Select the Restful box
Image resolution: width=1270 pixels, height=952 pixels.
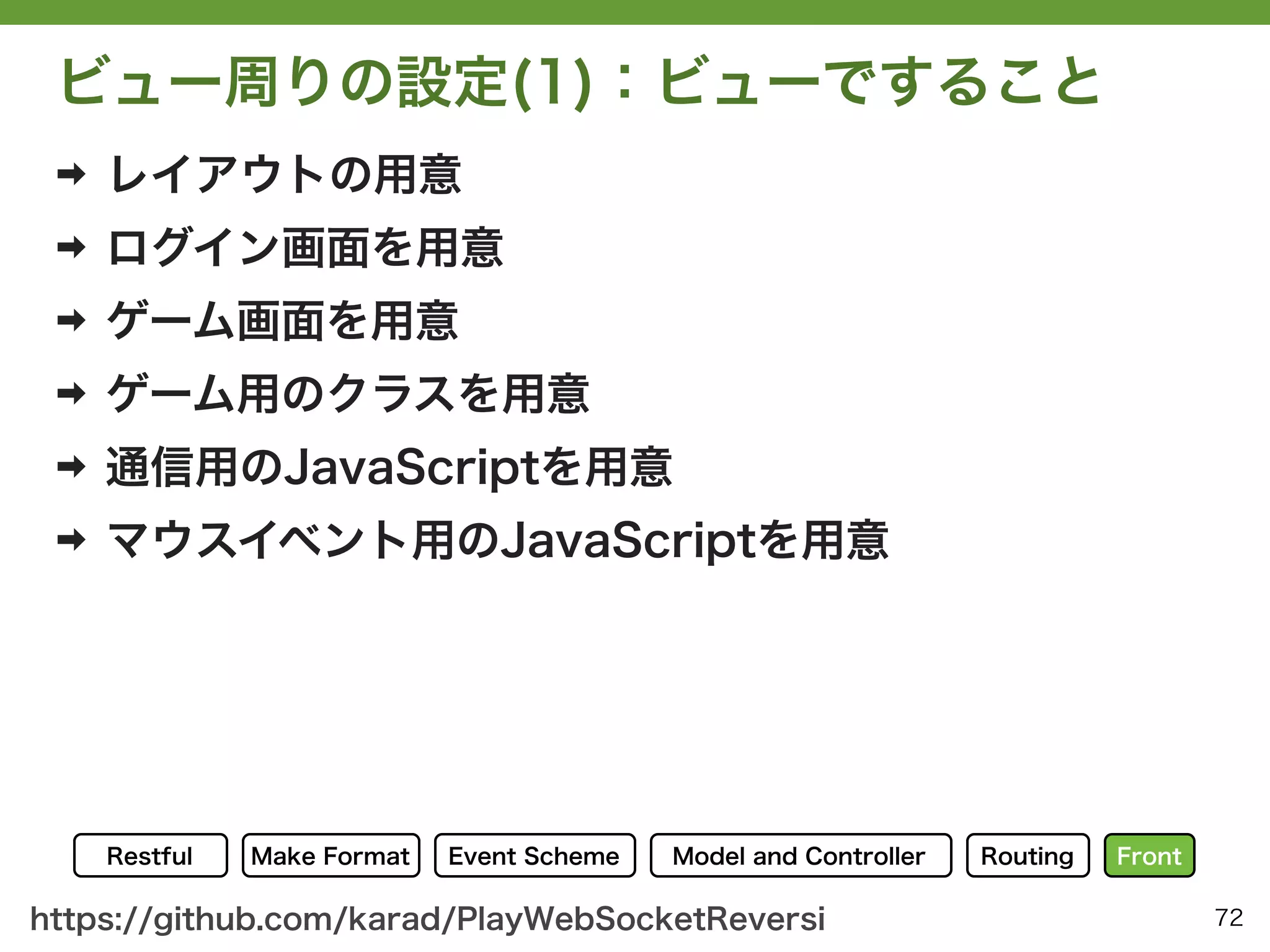(x=151, y=855)
